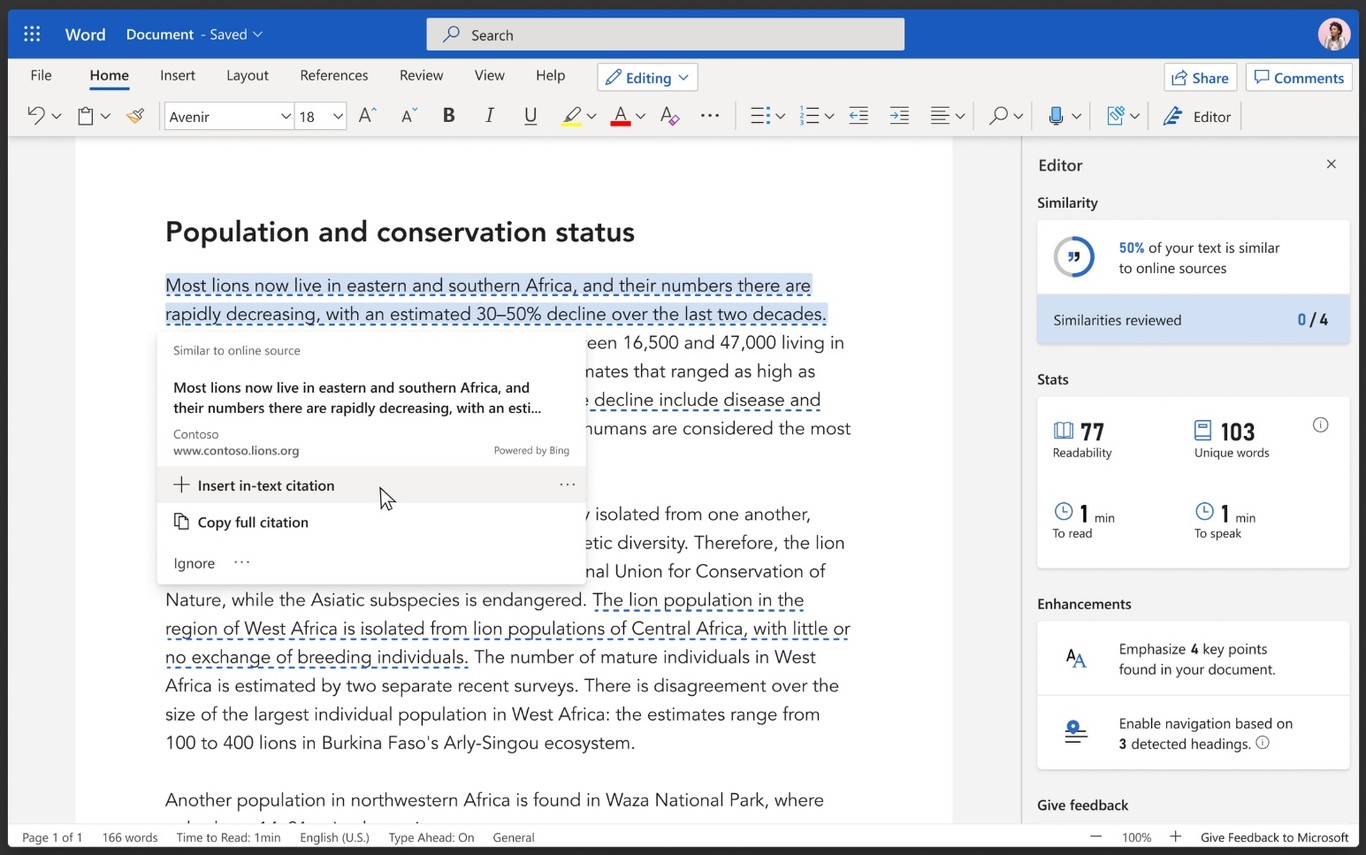Expand the Avenir font name dropdown
The height and width of the screenshot is (855, 1366).
pos(285,117)
